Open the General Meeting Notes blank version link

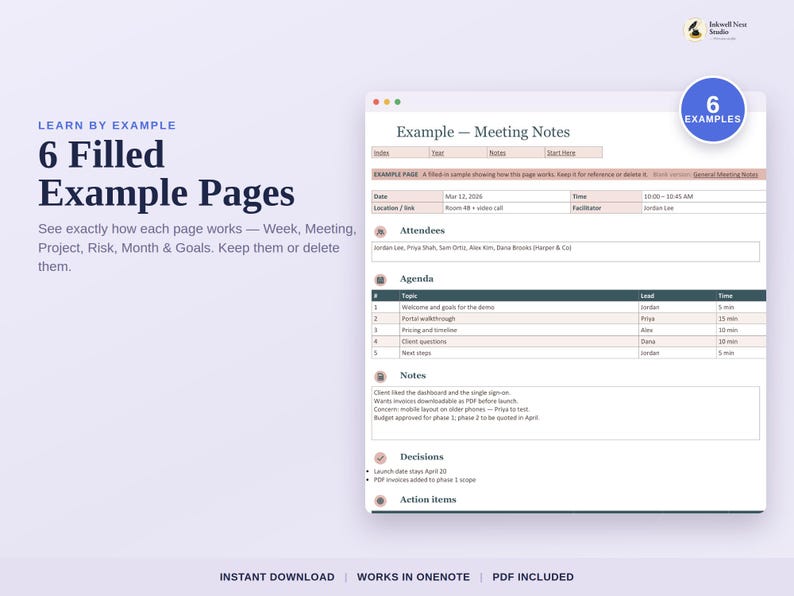pos(726,174)
